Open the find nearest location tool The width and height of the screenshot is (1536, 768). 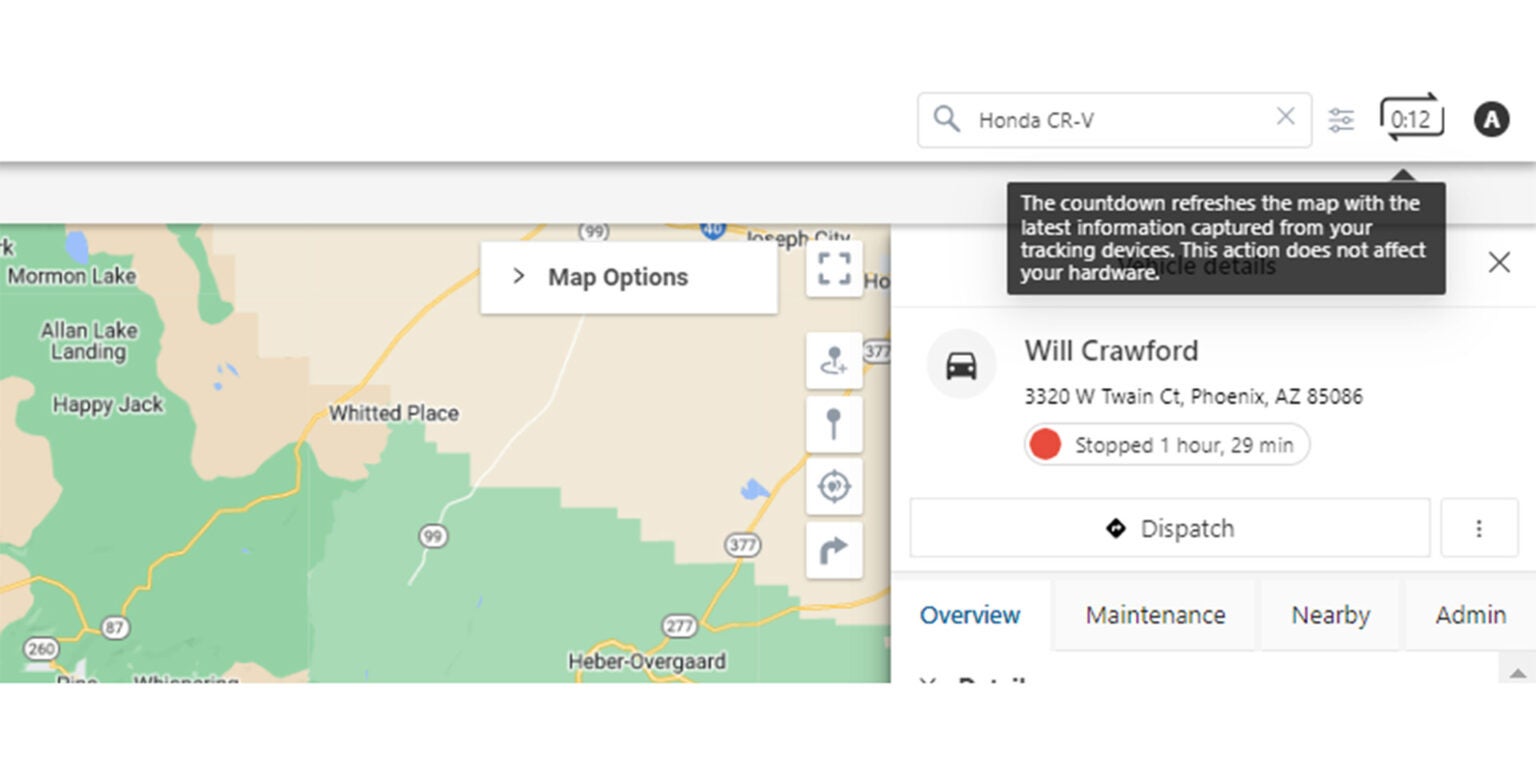coord(835,487)
